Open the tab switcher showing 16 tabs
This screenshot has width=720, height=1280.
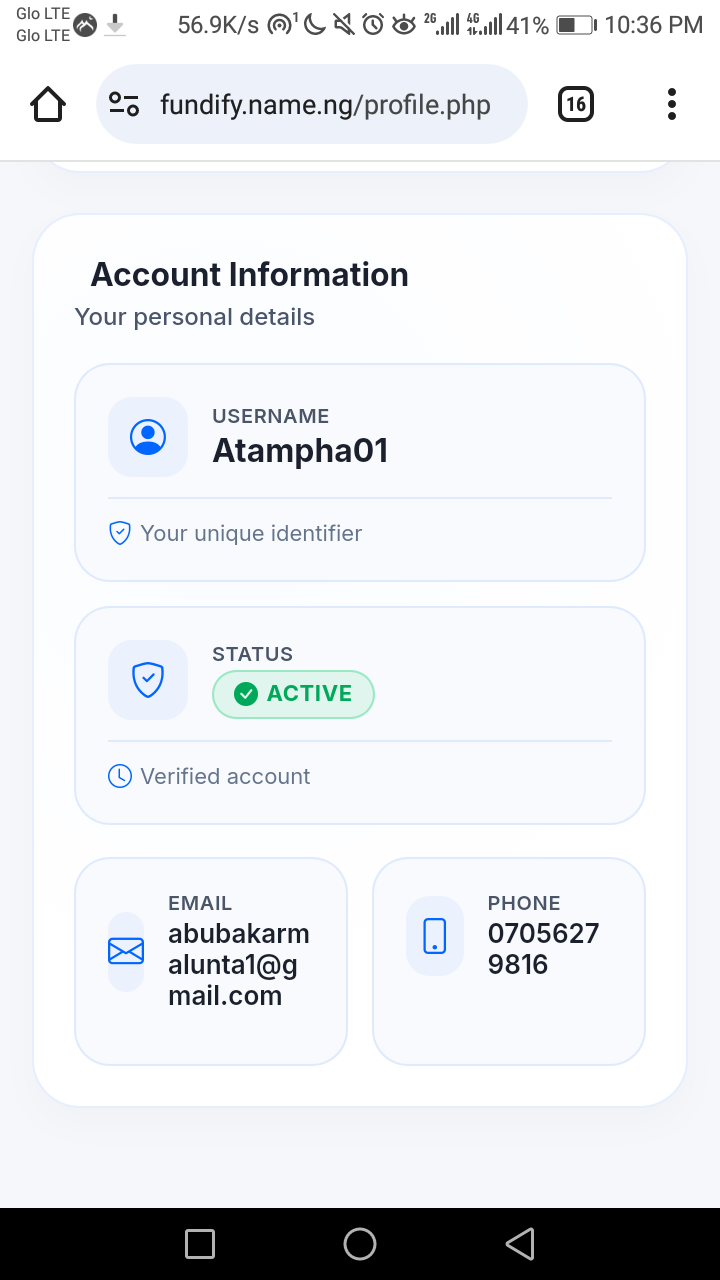[x=576, y=104]
